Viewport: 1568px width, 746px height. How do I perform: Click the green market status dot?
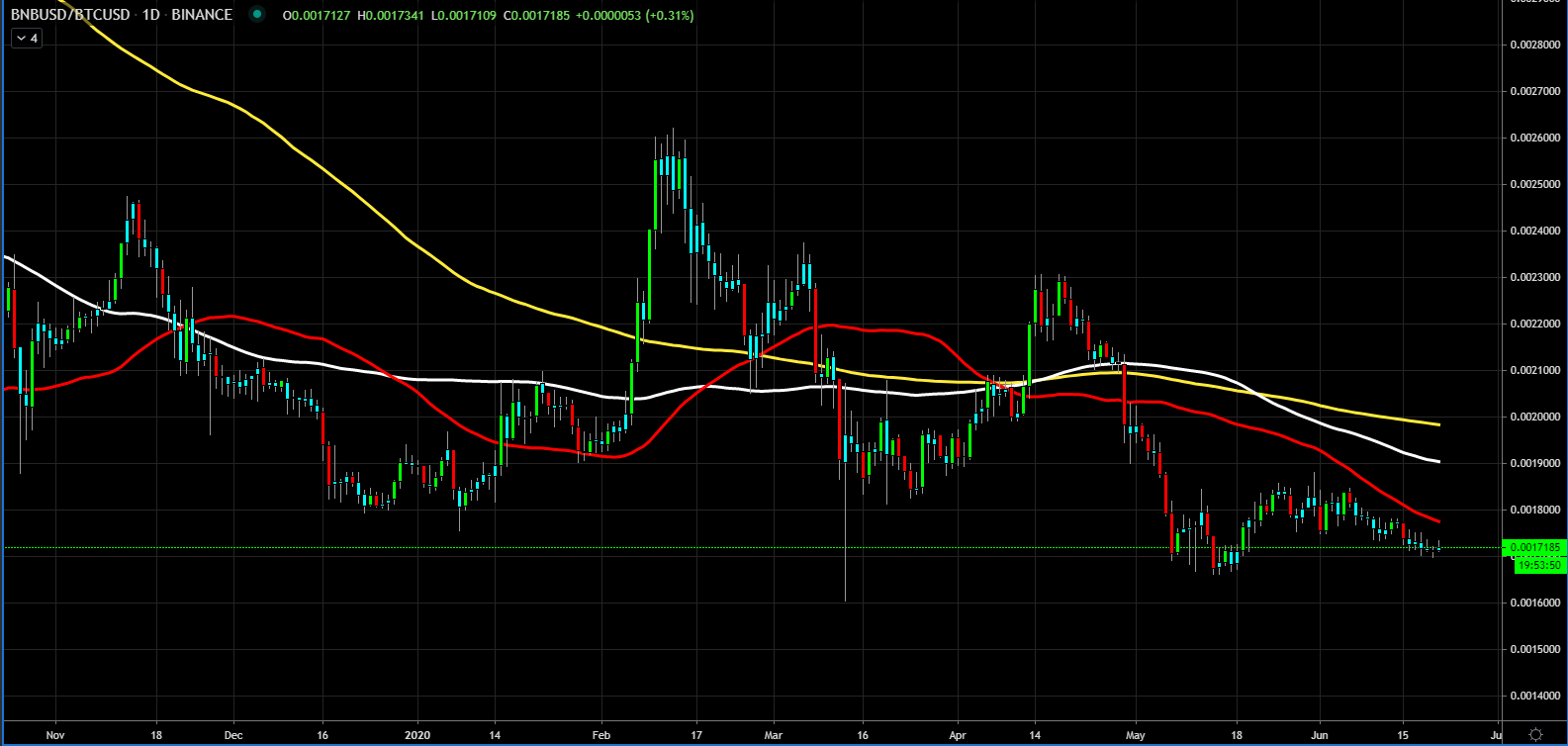(x=258, y=15)
